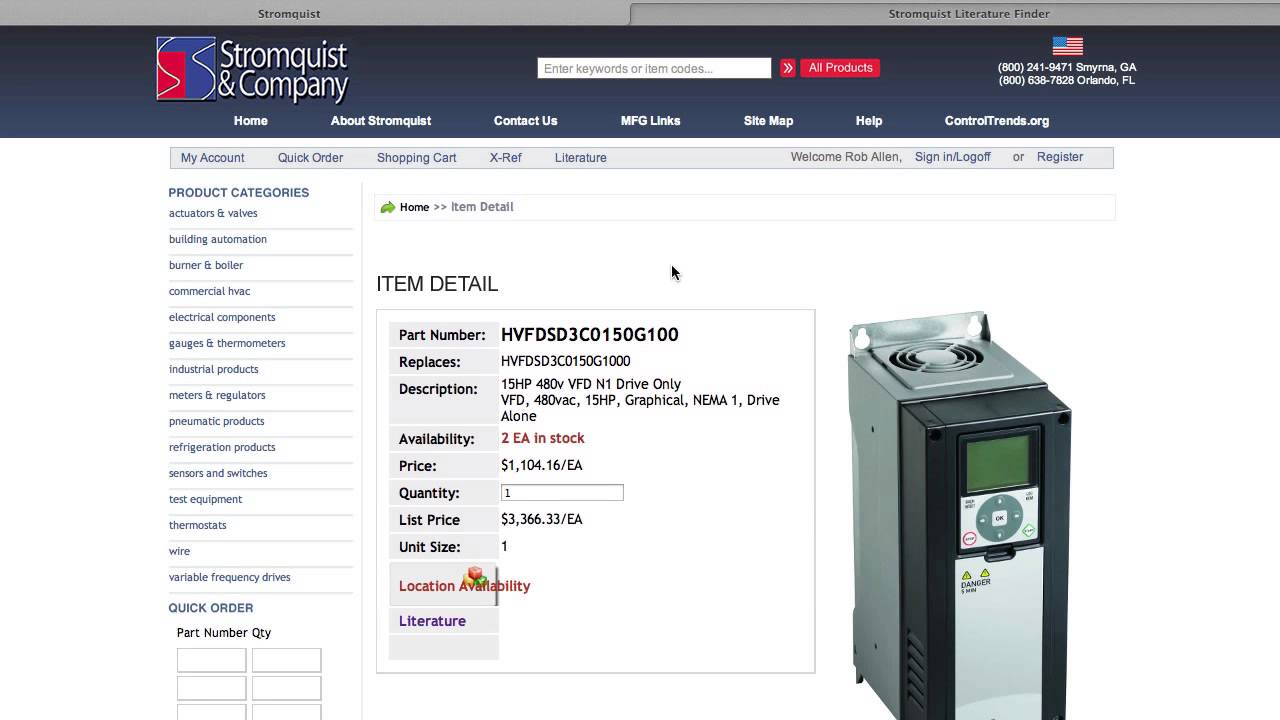Viewport: 1280px width, 720px height.
Task: Click the Orlando, FL phone number
Action: point(1067,81)
